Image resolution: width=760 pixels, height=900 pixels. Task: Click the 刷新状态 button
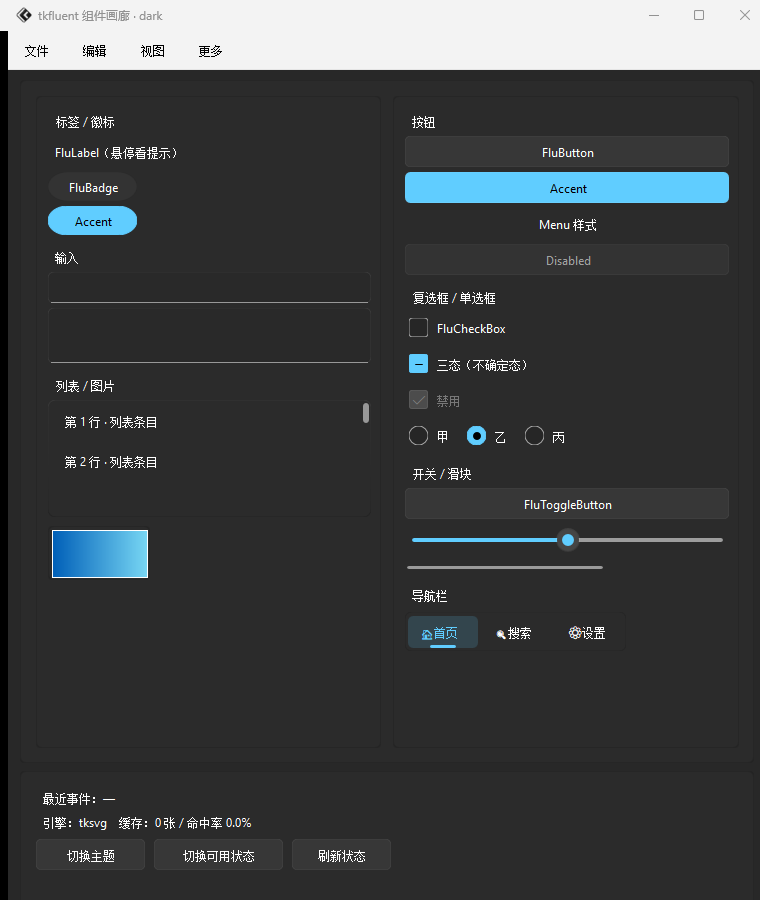342,855
